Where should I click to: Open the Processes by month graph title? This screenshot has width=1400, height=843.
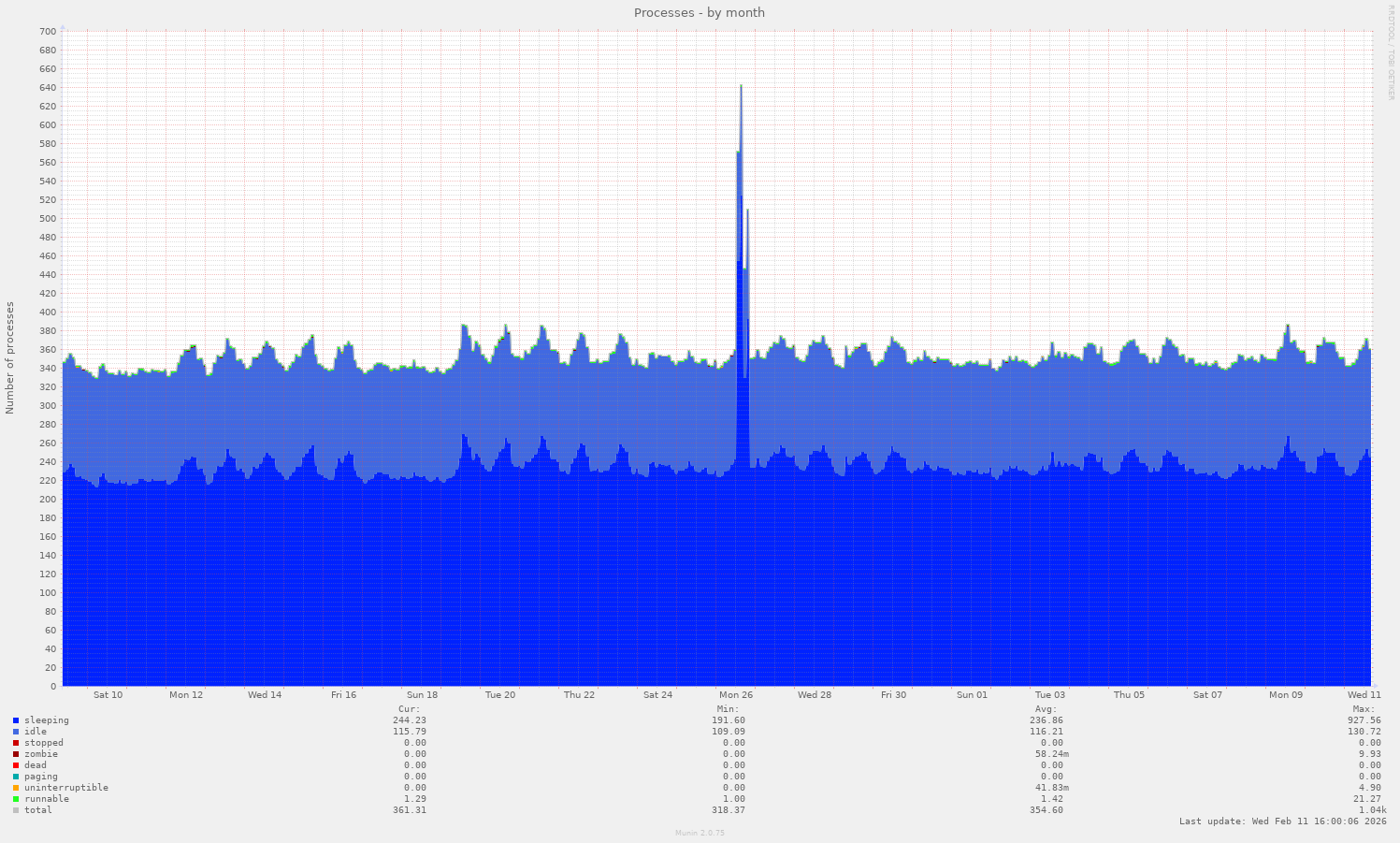(700, 12)
